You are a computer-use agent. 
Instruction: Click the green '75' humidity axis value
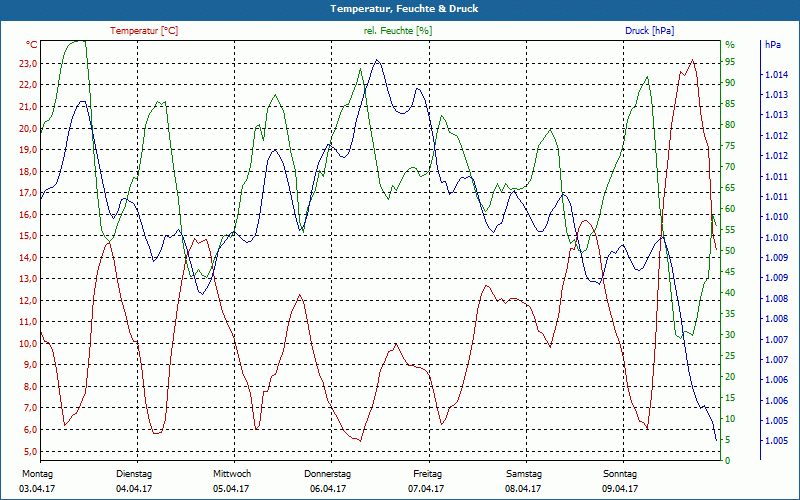click(730, 146)
